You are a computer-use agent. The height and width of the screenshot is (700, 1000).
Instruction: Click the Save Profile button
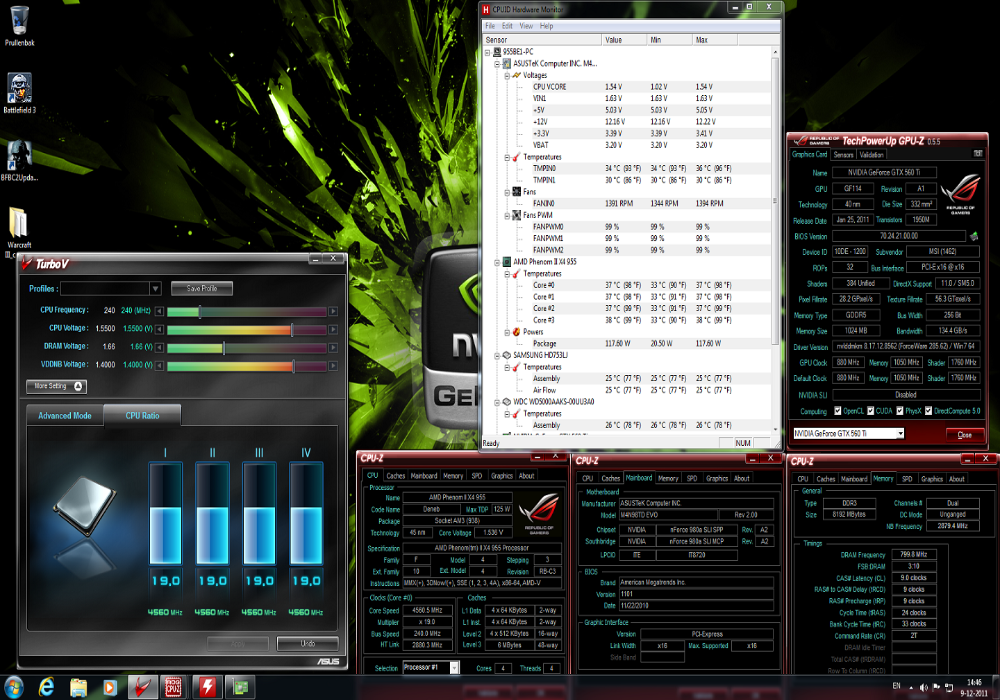point(202,289)
